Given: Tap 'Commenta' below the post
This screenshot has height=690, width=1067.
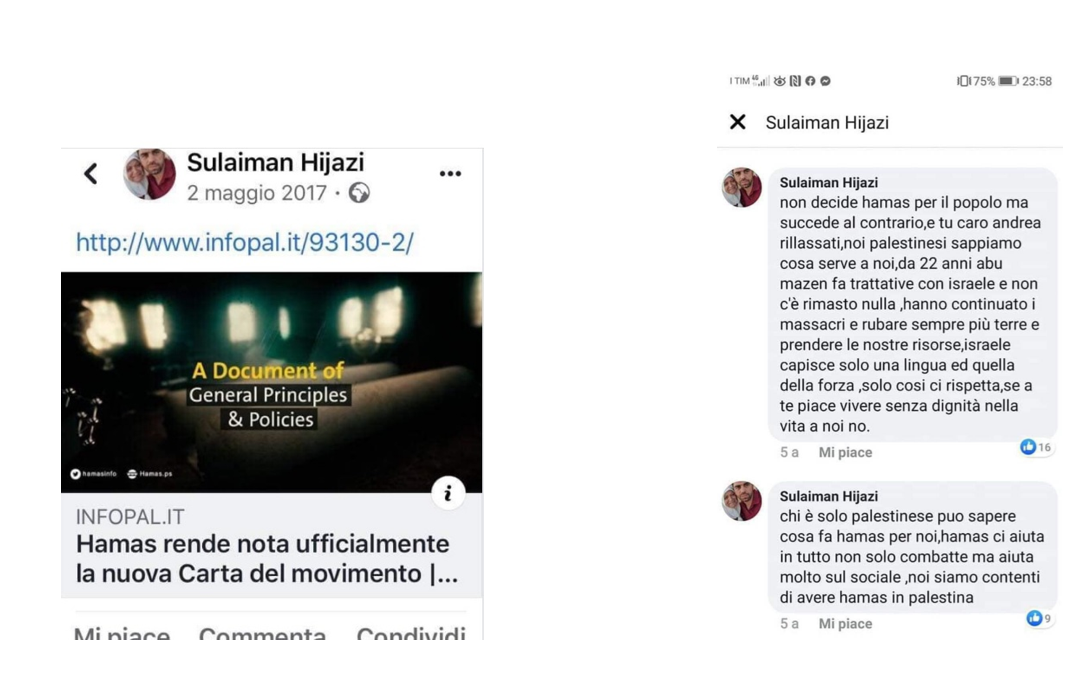Looking at the screenshot, I should tap(262, 633).
